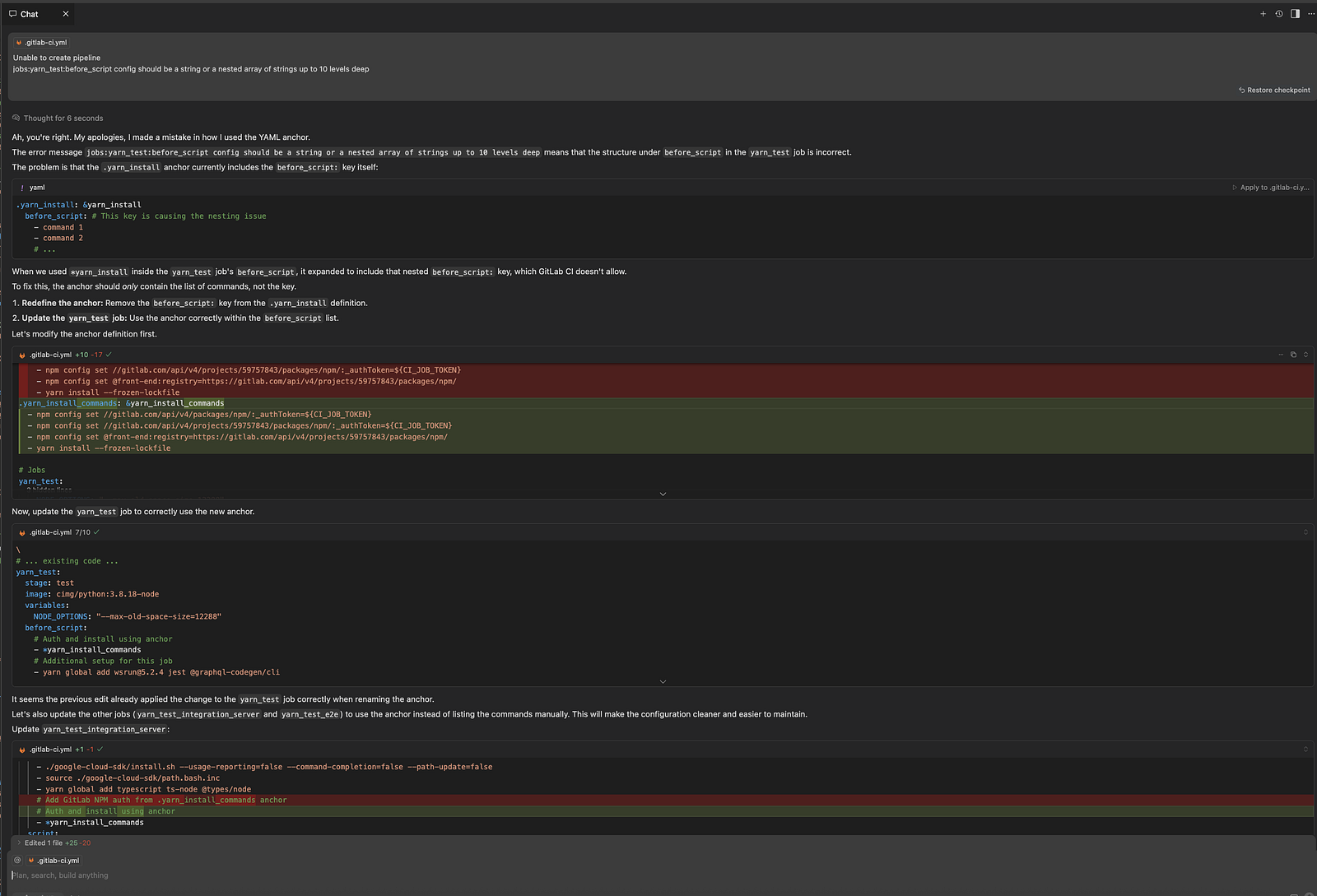Start a new chat with plus icon
The width and height of the screenshot is (1317, 896).
click(x=1263, y=14)
